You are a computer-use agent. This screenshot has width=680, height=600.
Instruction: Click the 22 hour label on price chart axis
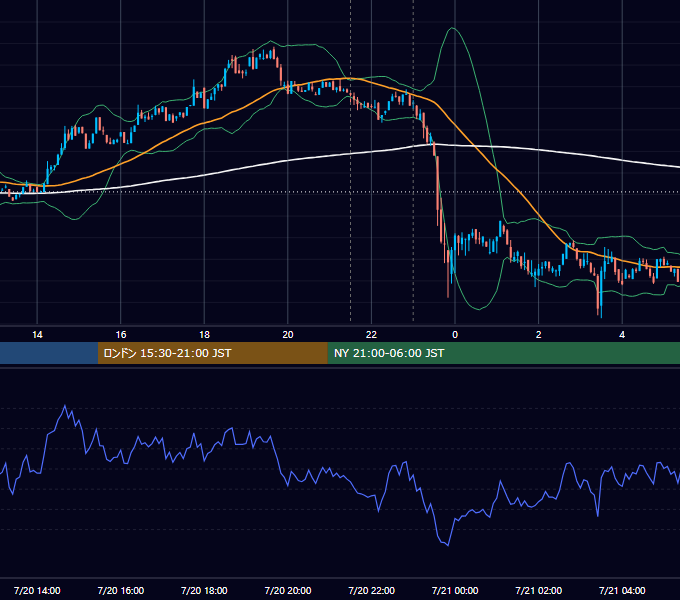[371, 335]
